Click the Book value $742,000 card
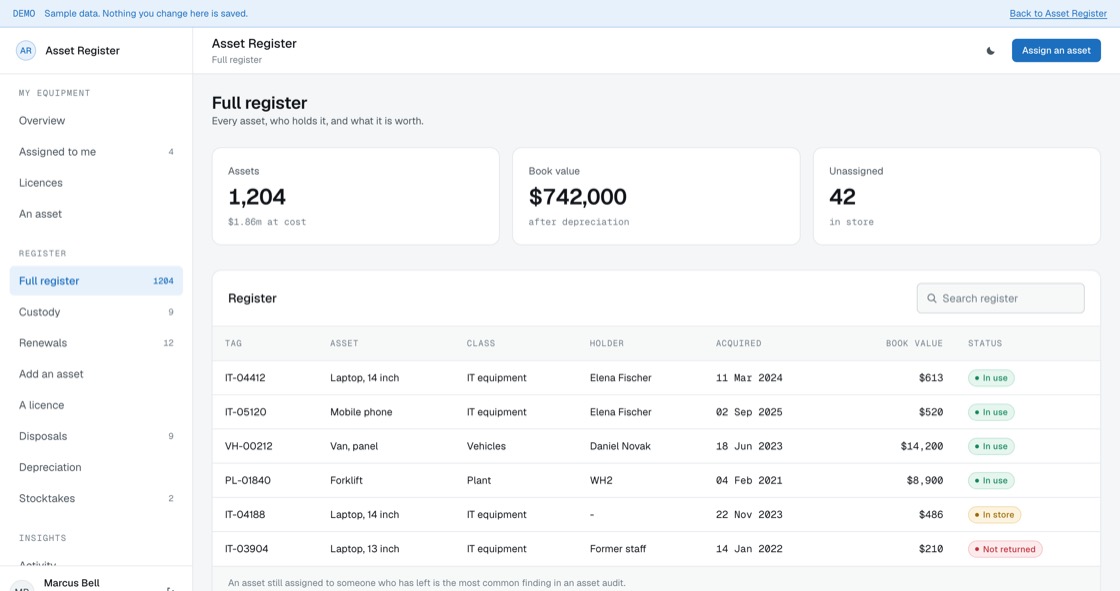1120x591 pixels. [x=656, y=197]
